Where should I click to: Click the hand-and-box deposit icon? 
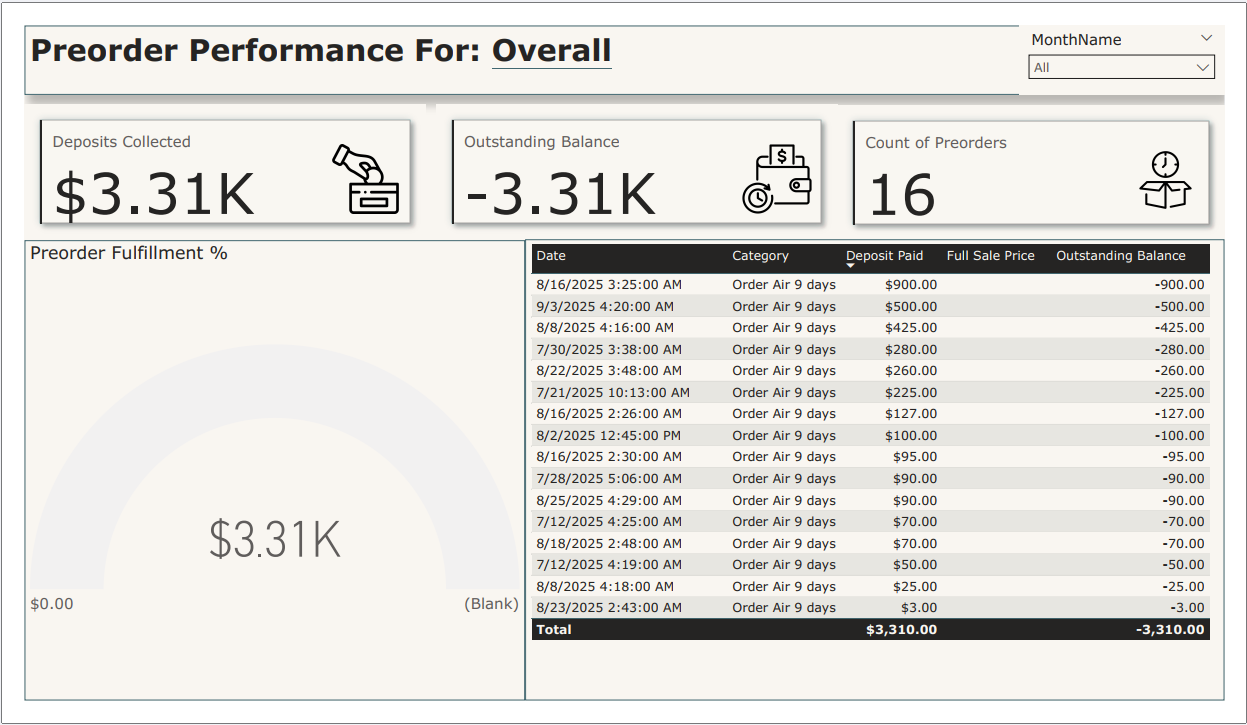point(366,179)
